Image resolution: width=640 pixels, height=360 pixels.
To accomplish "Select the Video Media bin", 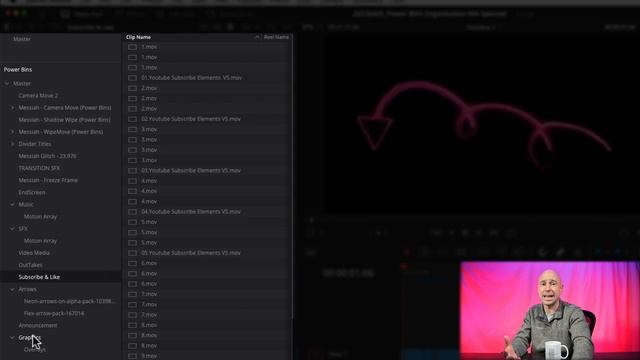I will pyautogui.click(x=34, y=253).
